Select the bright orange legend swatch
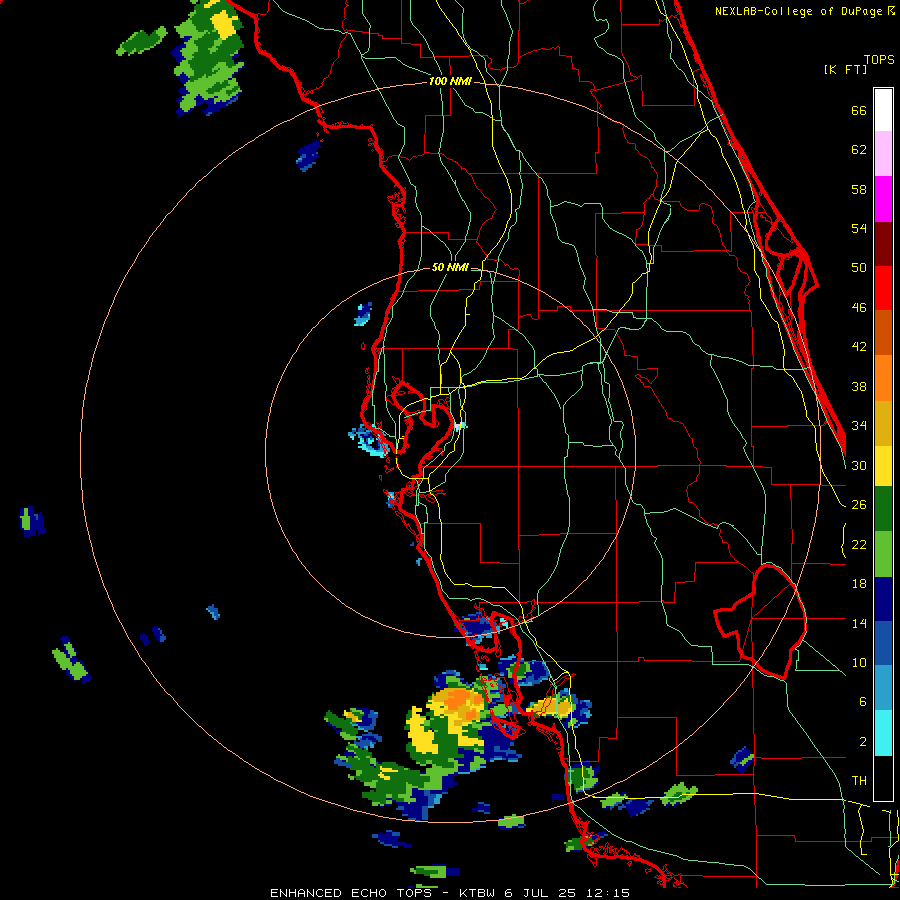Screen dimensions: 900x900 coord(883,378)
